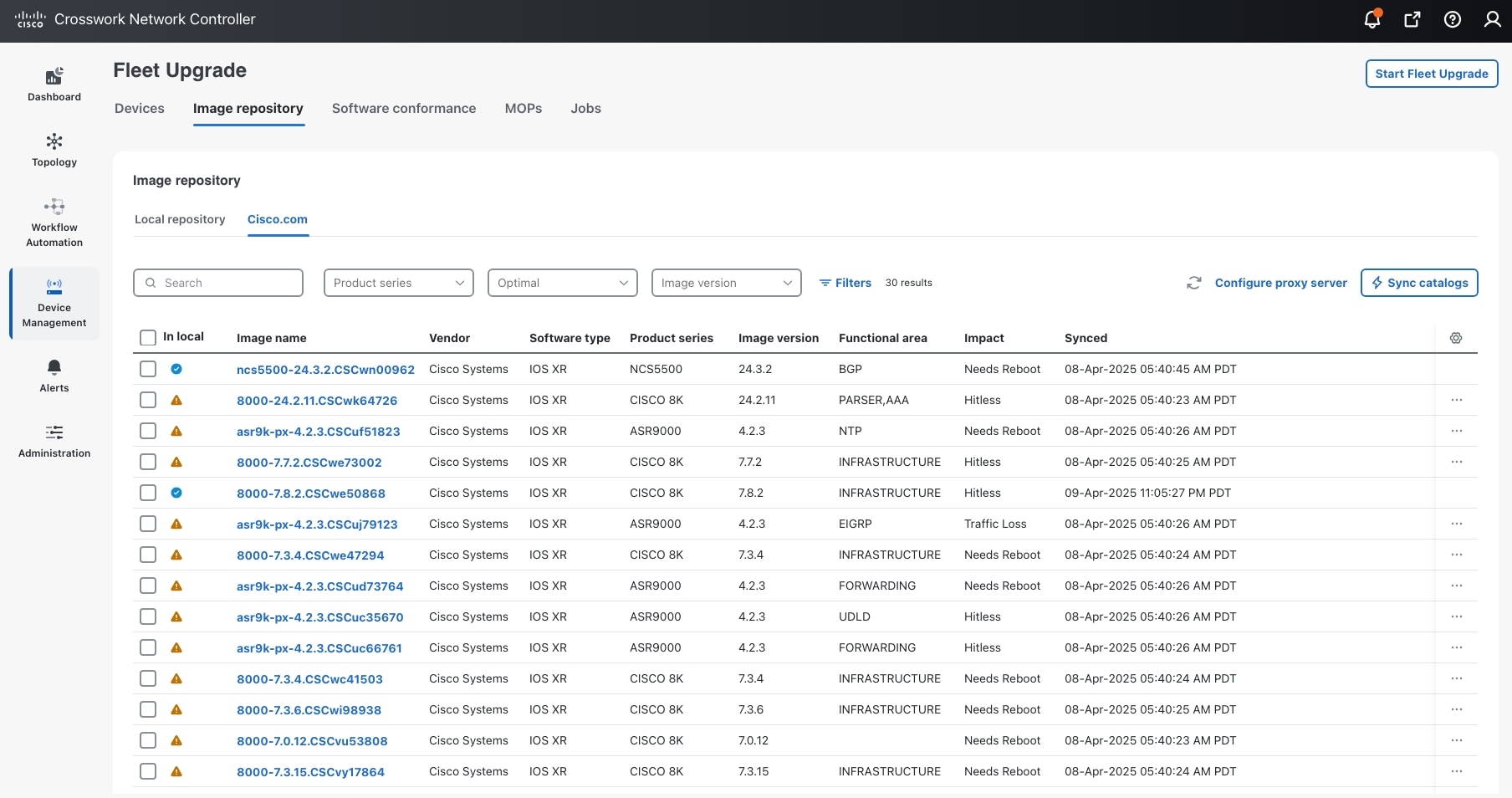Click the table settings gear icon

pos(1456,338)
